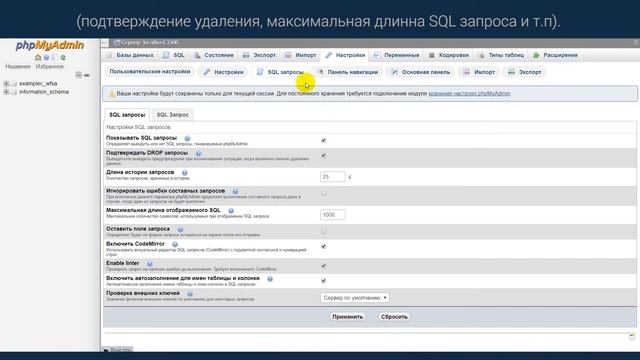The height and width of the screenshot is (360, 640).
Task: Click help icon next to Проверка внешних ключей
Action: (x=190, y=294)
